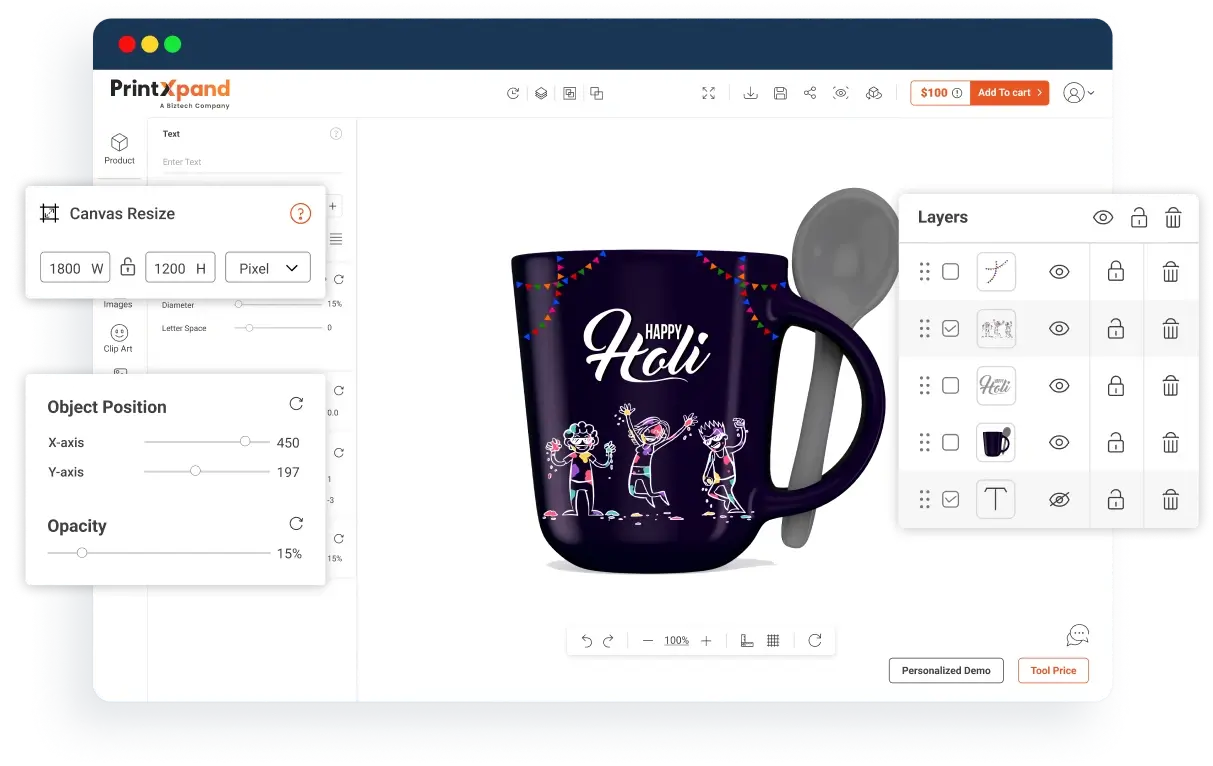Click the share icon in top toolbar
The image size is (1213, 766).
pos(810,93)
